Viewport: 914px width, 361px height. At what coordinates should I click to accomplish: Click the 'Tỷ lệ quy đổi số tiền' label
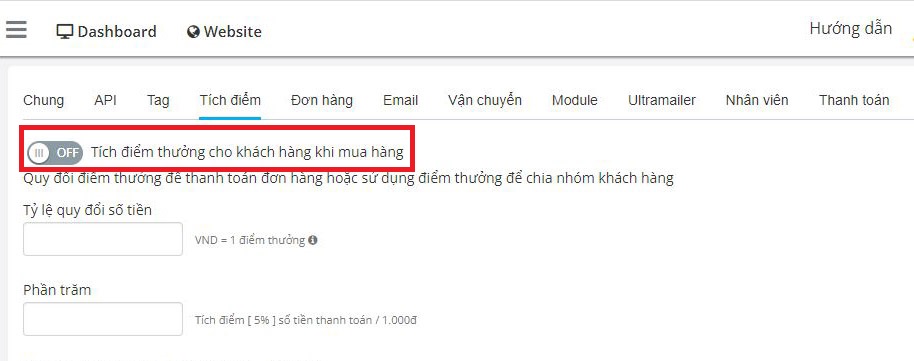[87, 209]
